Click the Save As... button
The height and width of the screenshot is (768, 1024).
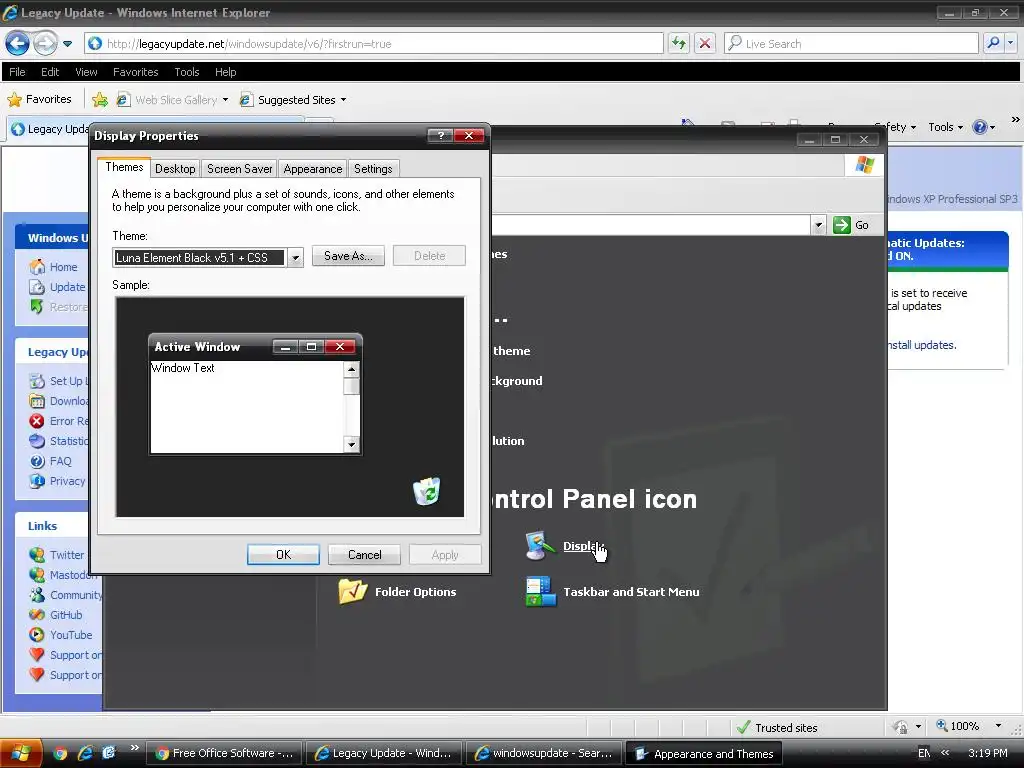tap(348, 256)
